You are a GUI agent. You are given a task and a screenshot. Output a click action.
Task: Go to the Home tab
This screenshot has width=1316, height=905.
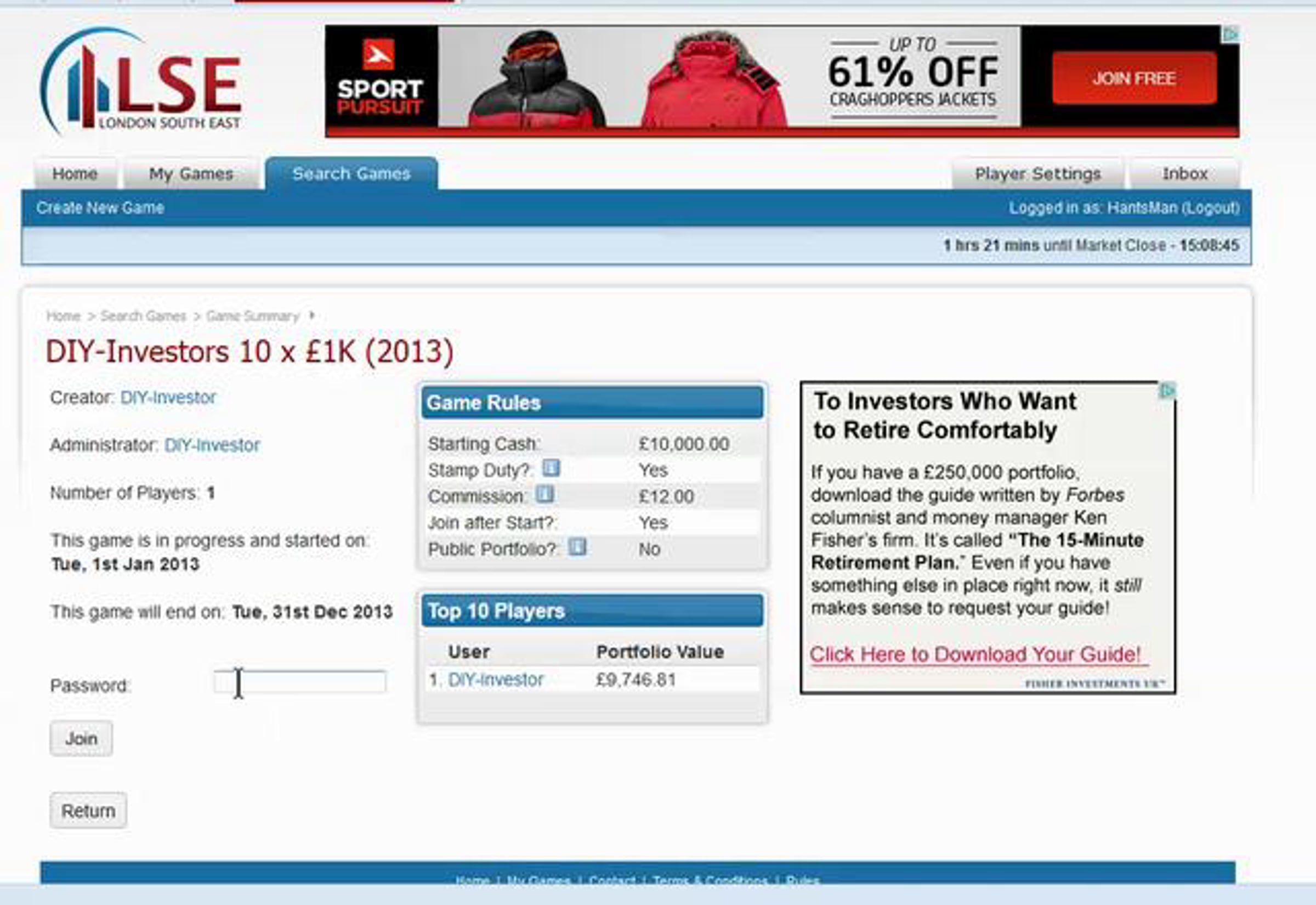tap(75, 173)
